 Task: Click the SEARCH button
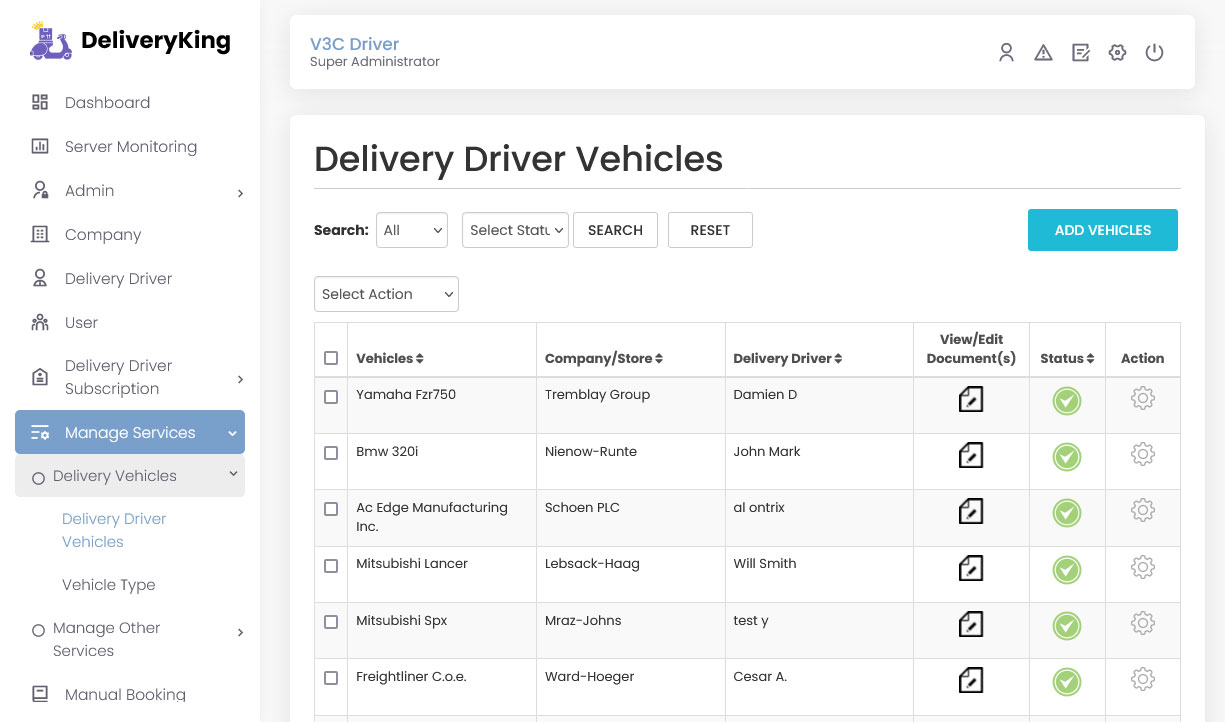pos(615,230)
